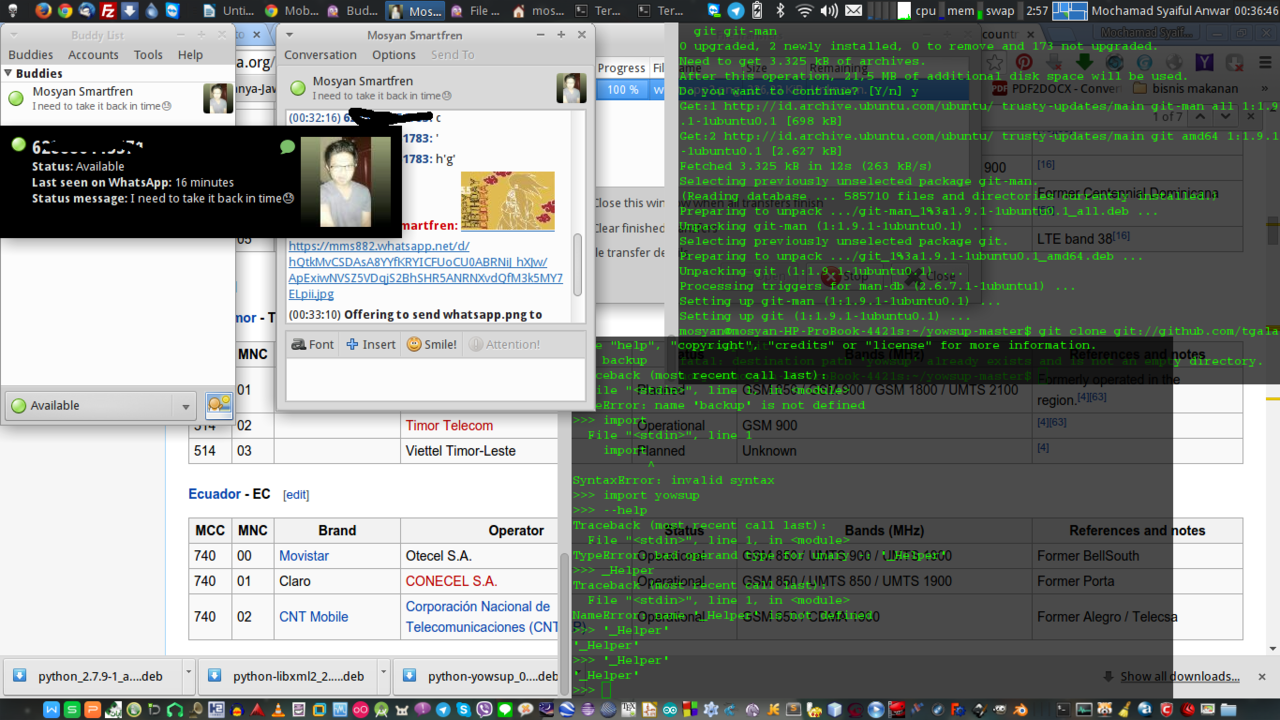Switch to the mos... file manager taskbar window
The width and height of the screenshot is (1280, 720).
pyautogui.click(x=538, y=11)
